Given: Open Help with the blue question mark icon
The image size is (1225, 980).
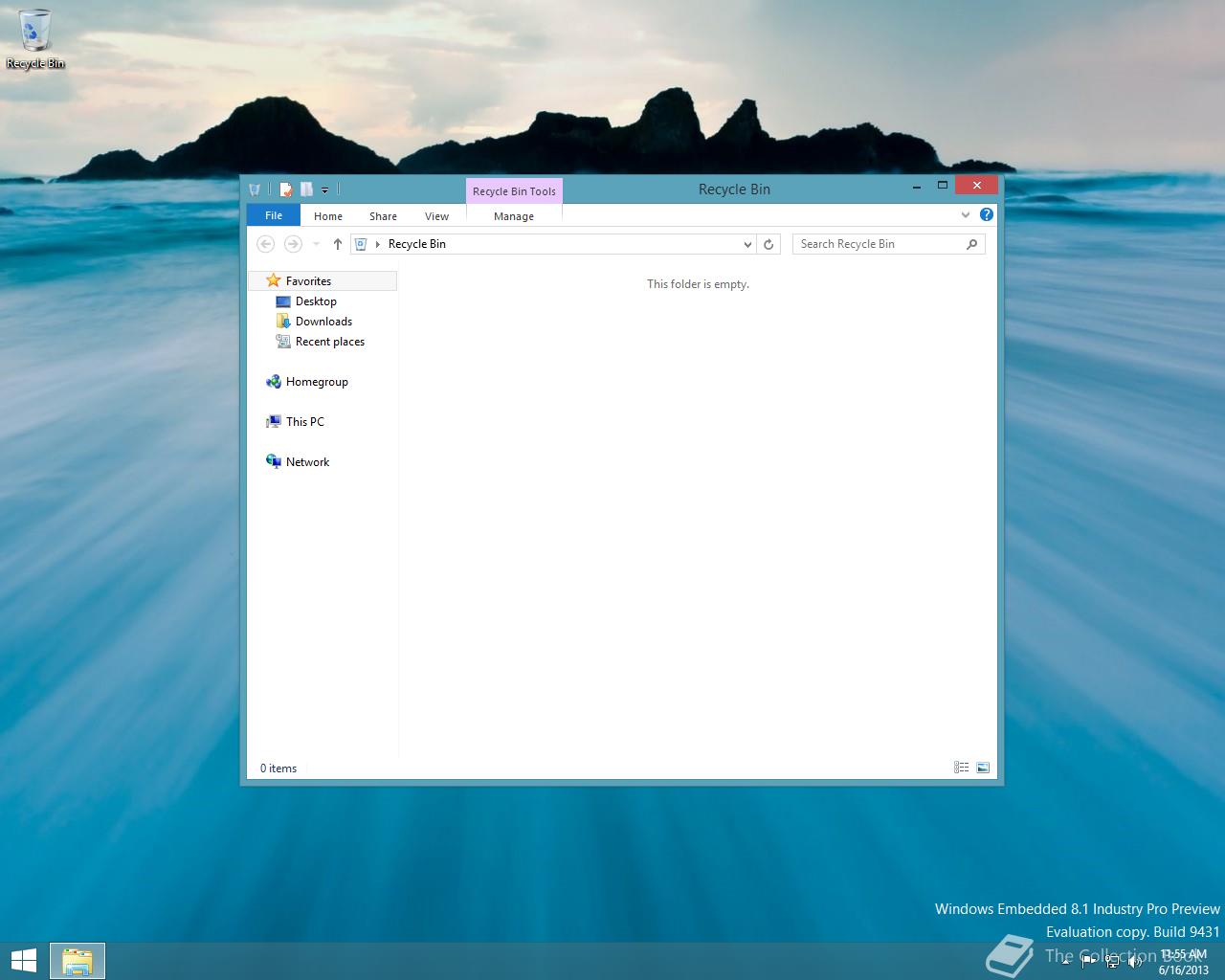Looking at the screenshot, I should click(986, 214).
